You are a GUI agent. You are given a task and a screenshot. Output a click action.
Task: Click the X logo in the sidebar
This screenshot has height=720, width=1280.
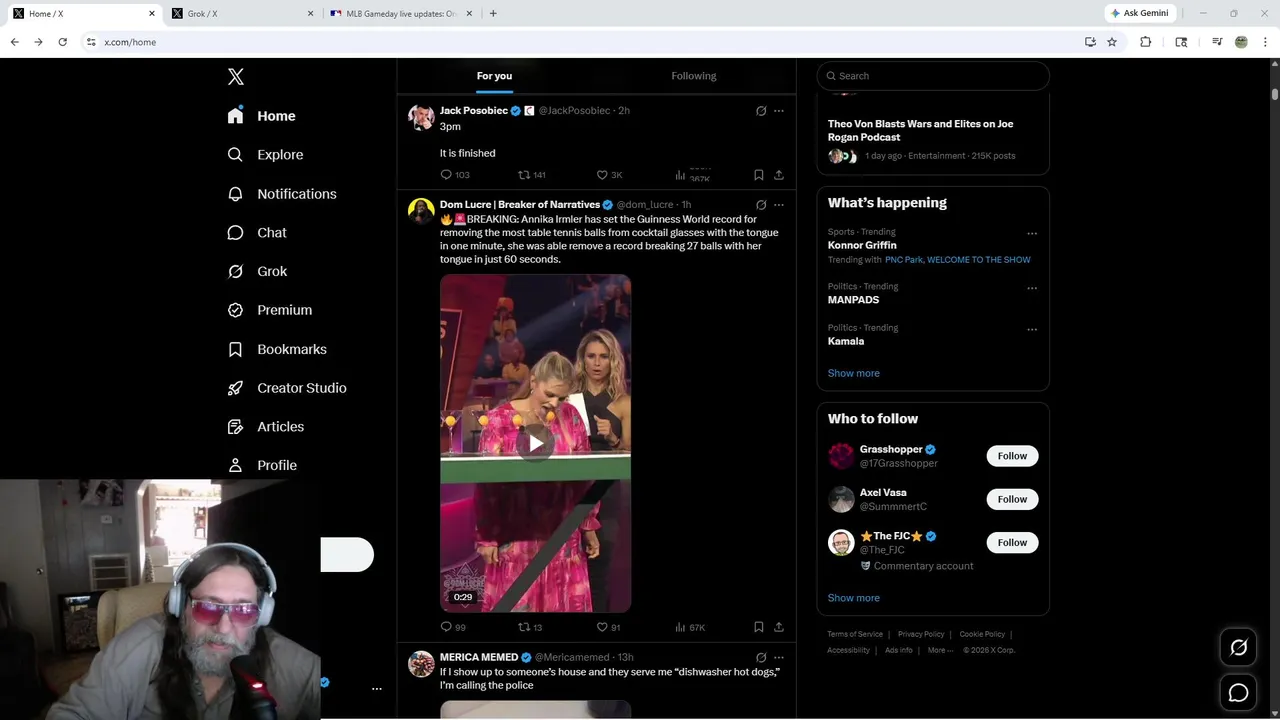(236, 77)
